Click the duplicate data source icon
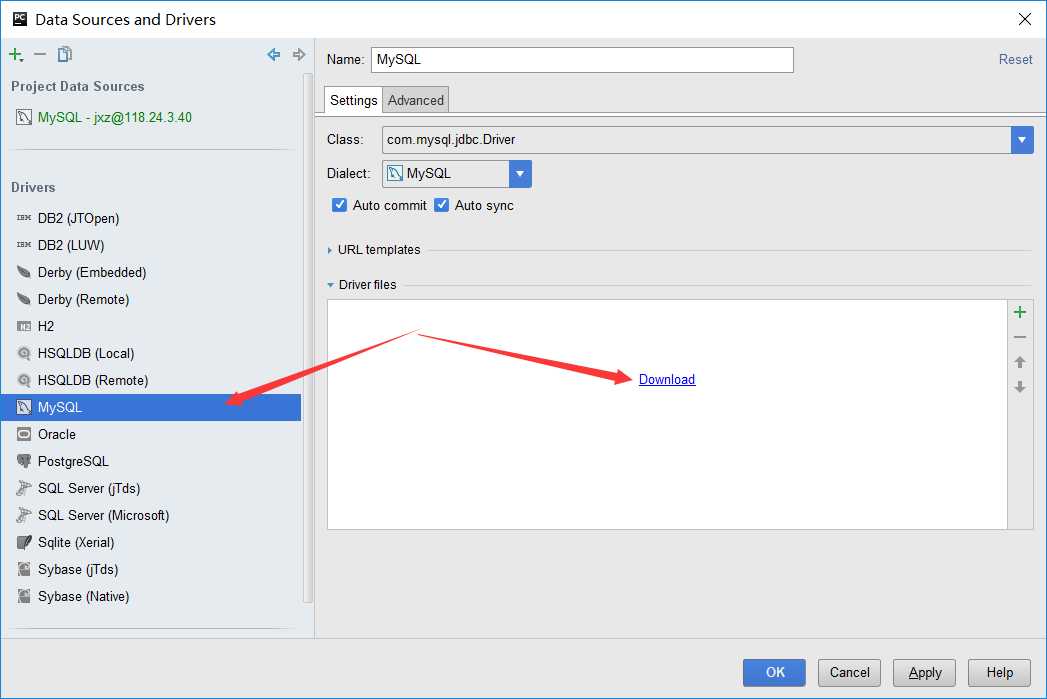Screen dimensions: 1047x699 point(65,54)
